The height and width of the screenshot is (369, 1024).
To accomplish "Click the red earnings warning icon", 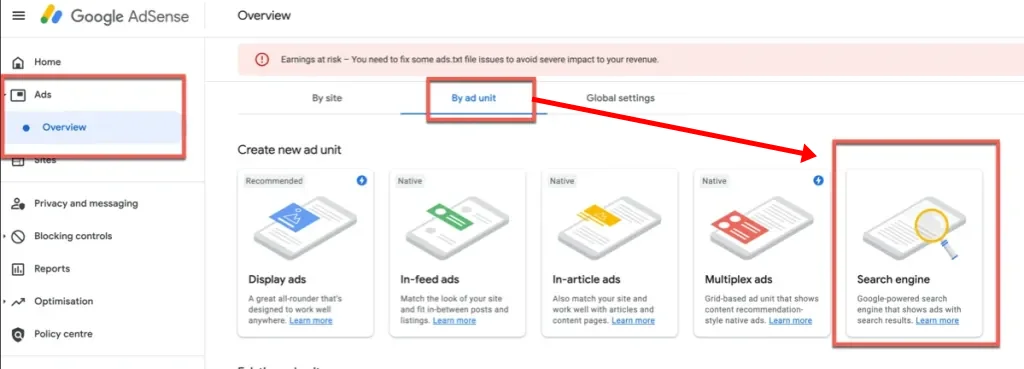I will click(262, 59).
